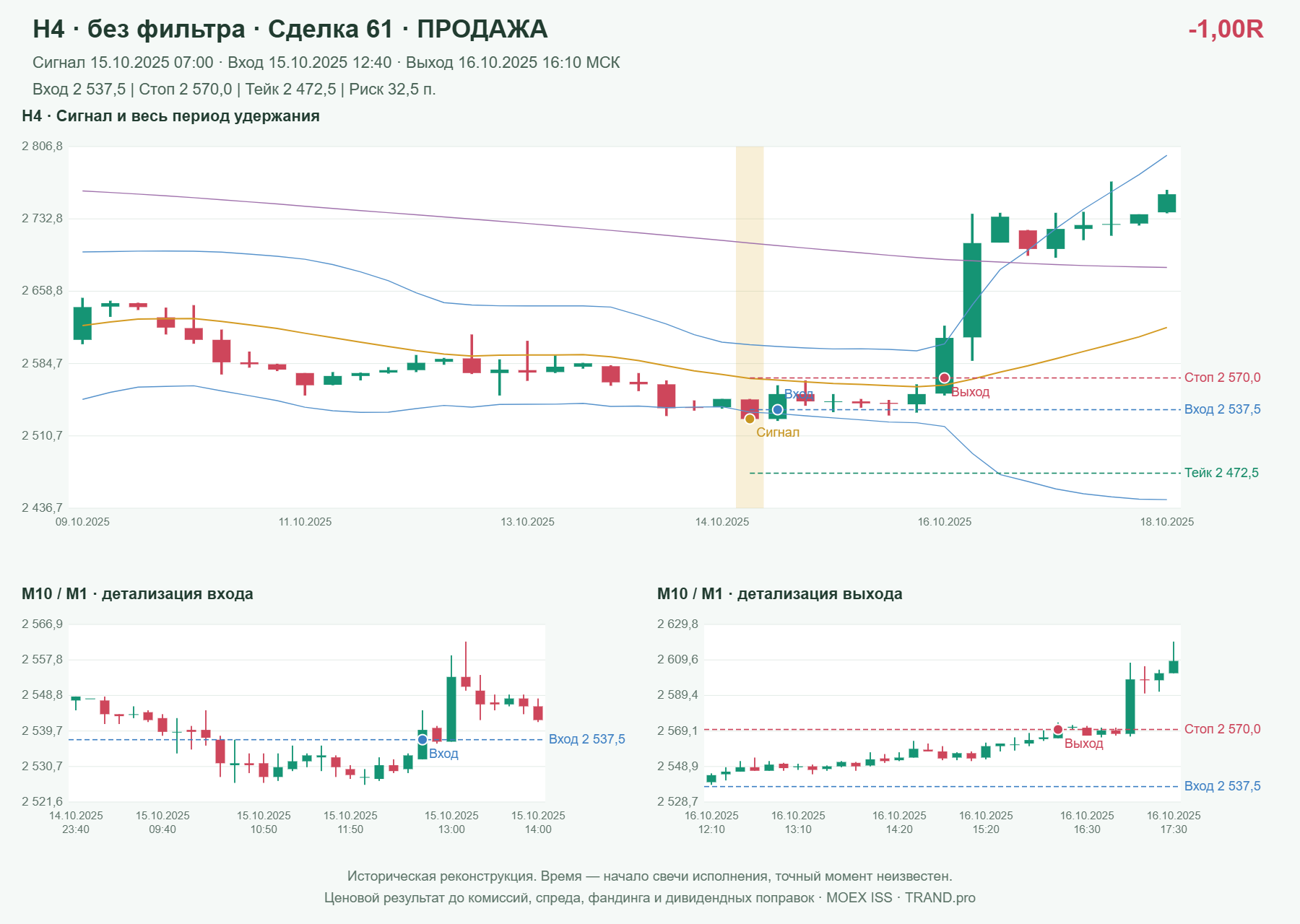Click the 13.10.2025 date axis label

click(527, 522)
